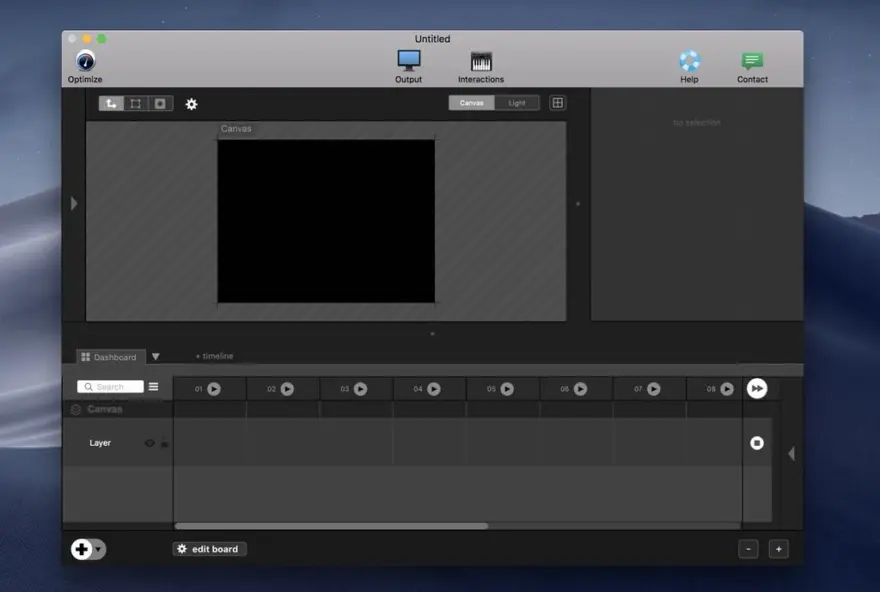The height and width of the screenshot is (592, 880).
Task: Select the crop/warp rectangle tool
Action: point(136,103)
